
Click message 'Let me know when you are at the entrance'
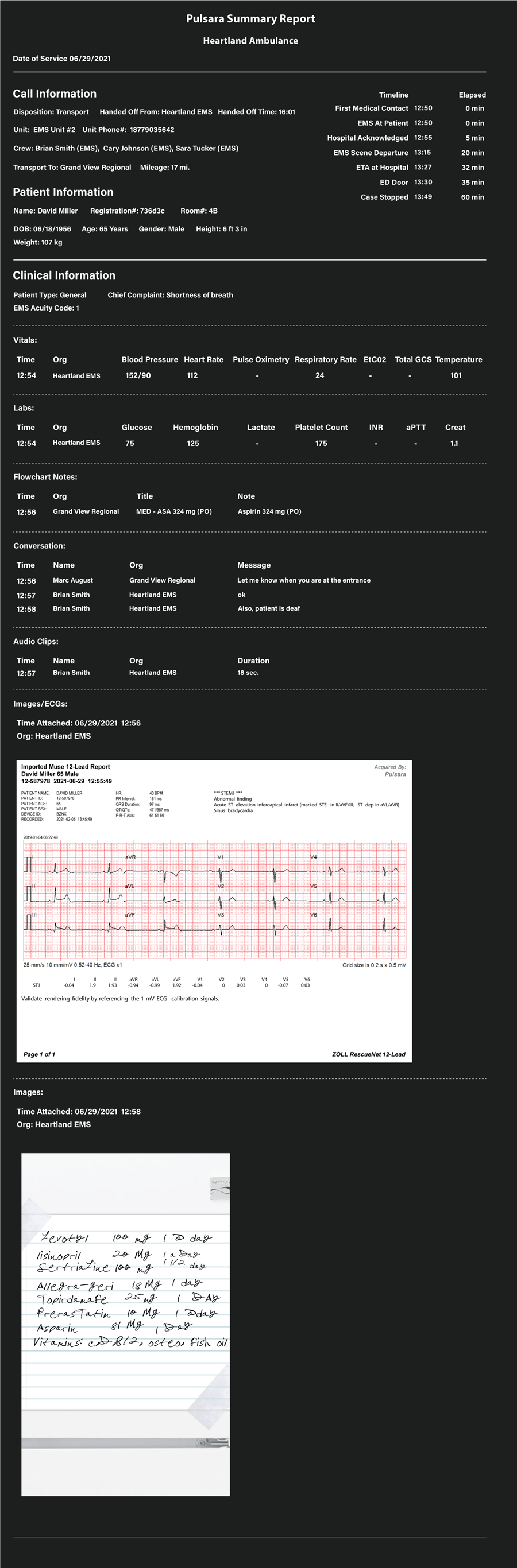coord(304,580)
